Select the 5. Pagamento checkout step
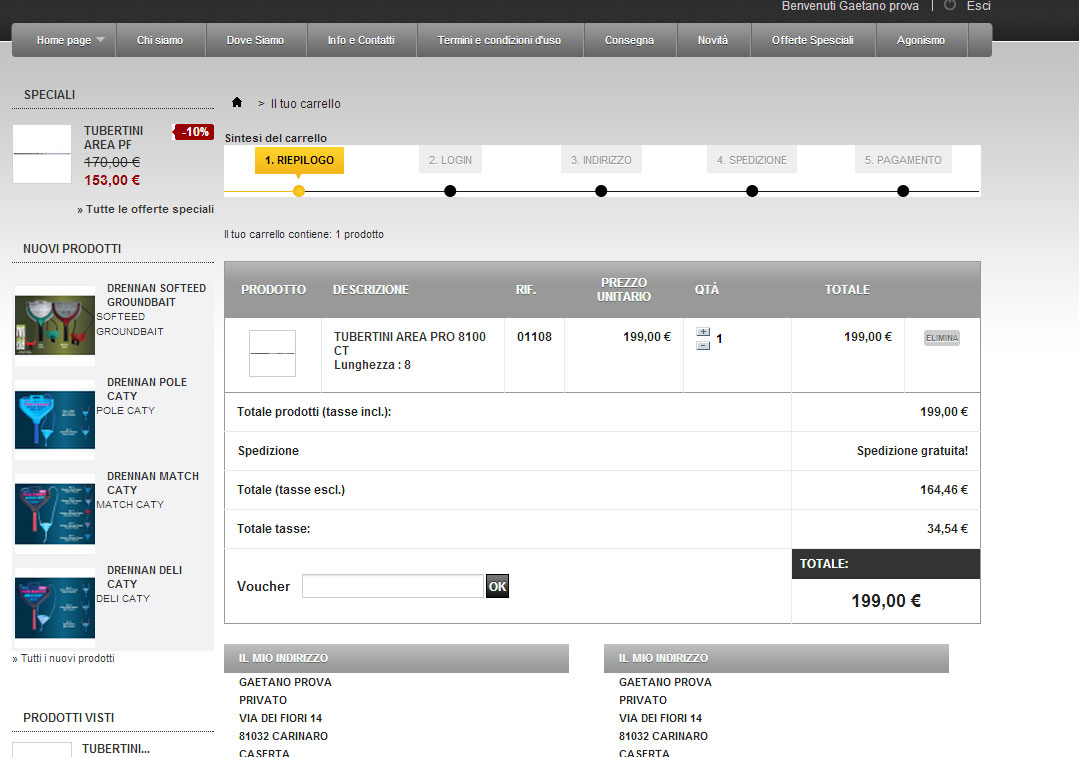 click(903, 160)
